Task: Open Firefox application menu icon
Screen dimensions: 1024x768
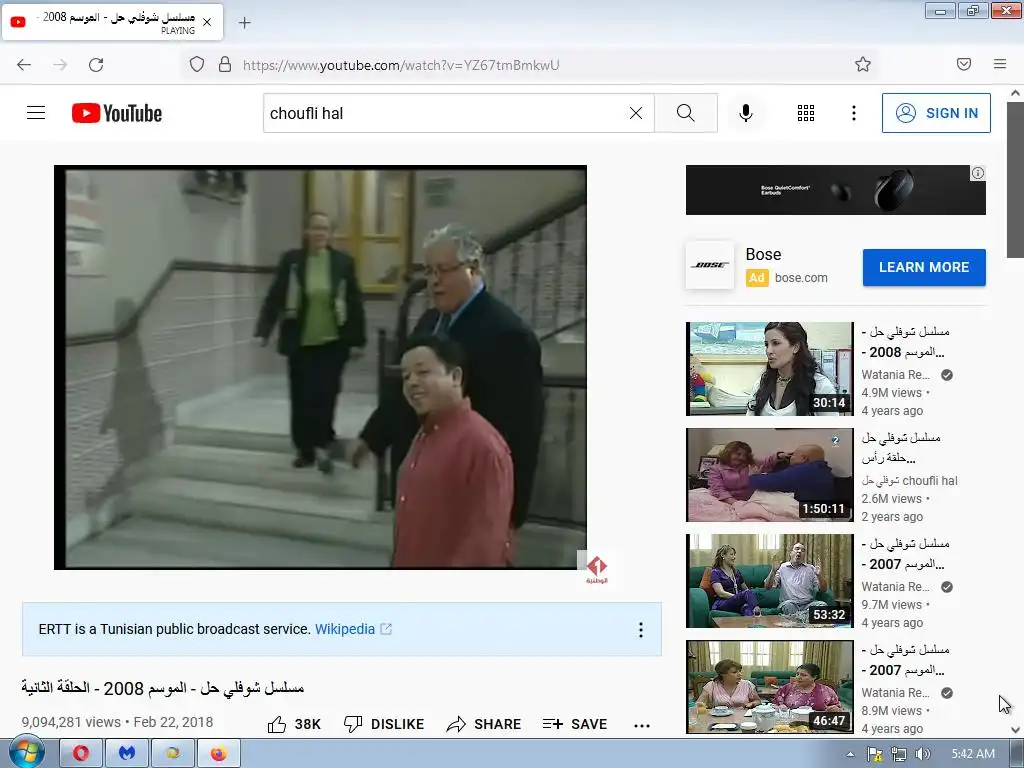Action: point(1000,64)
